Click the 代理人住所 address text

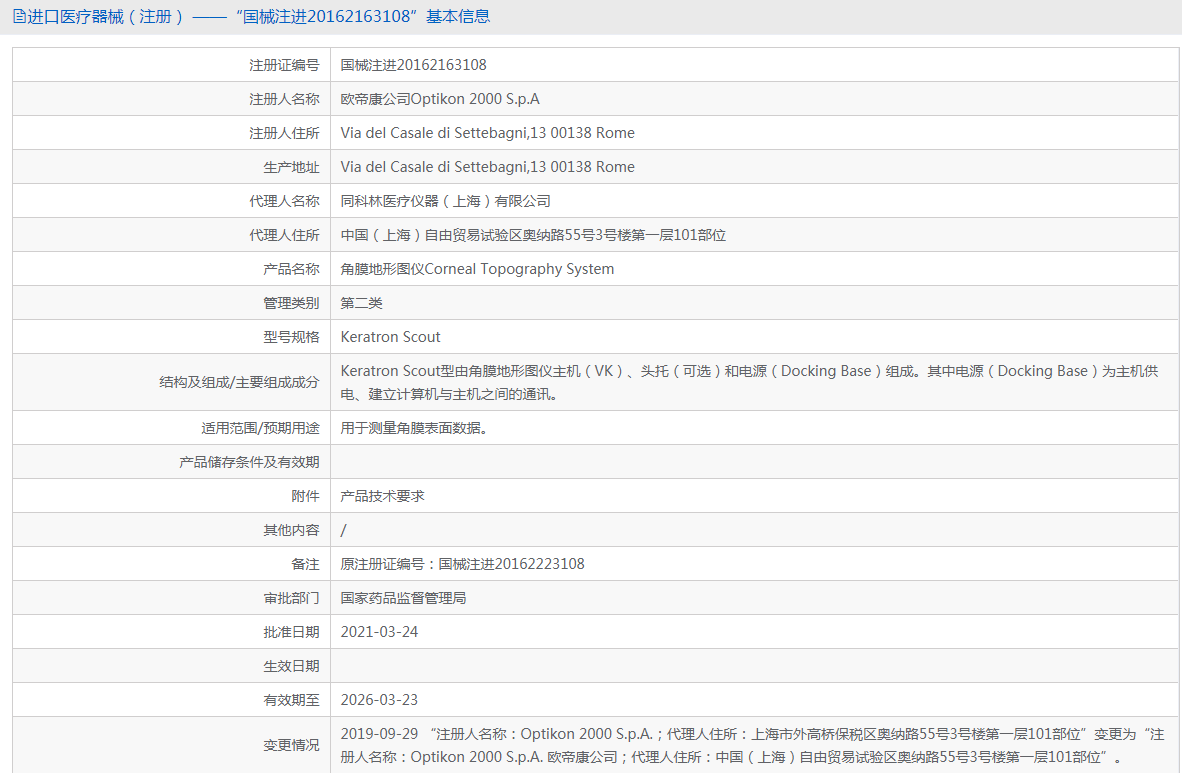coord(533,235)
